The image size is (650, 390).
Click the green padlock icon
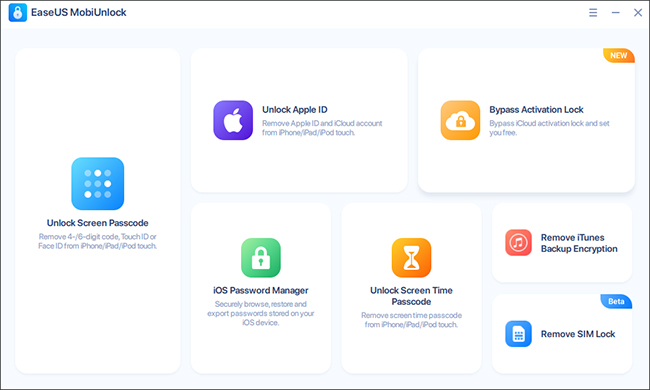[261, 257]
